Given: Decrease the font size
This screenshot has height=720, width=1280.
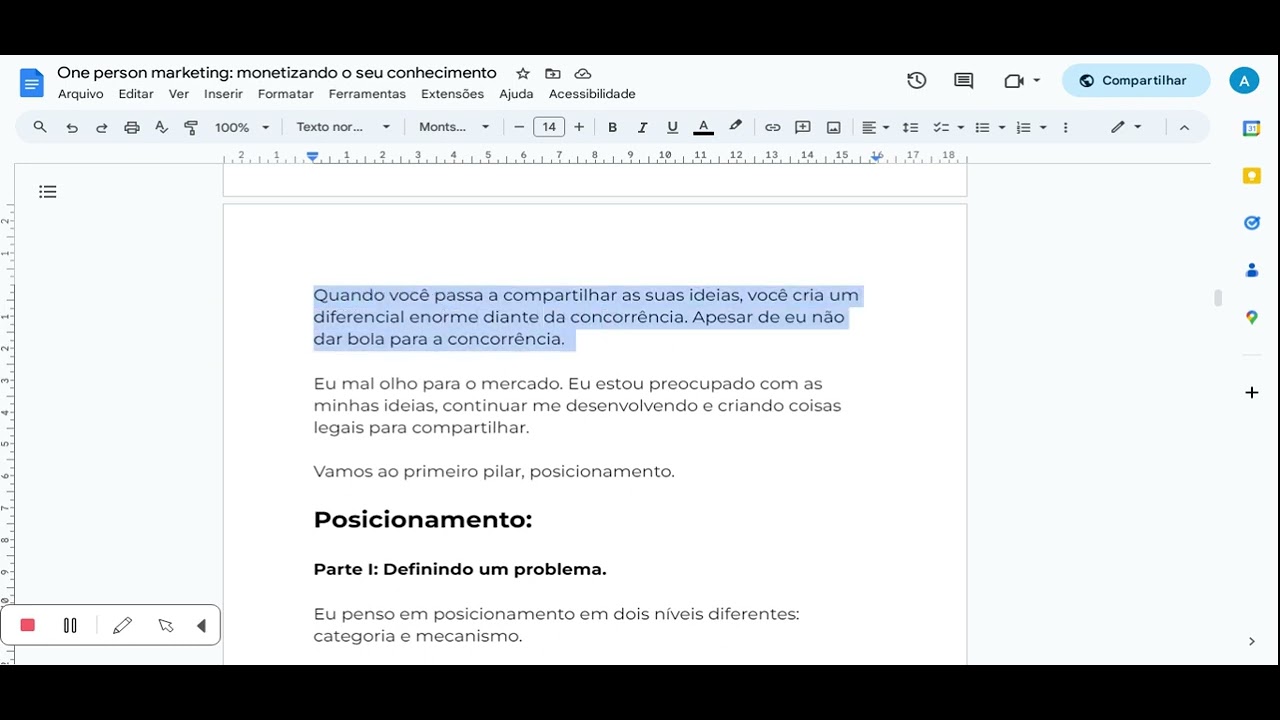Looking at the screenshot, I should click(x=519, y=127).
